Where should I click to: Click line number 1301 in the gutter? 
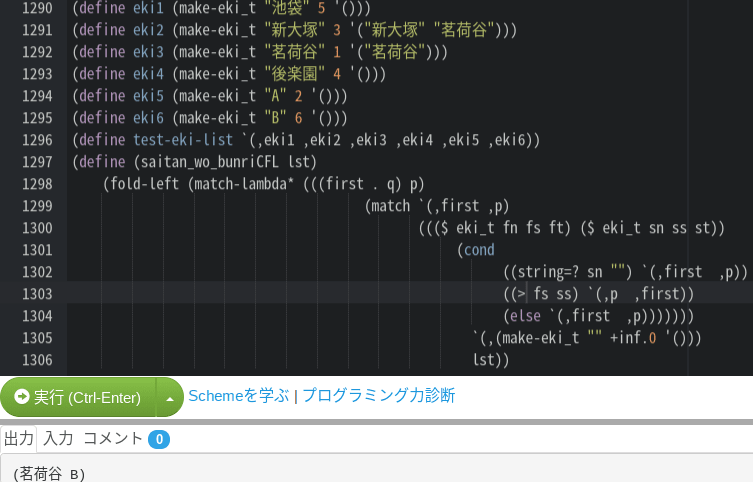pos(37,250)
